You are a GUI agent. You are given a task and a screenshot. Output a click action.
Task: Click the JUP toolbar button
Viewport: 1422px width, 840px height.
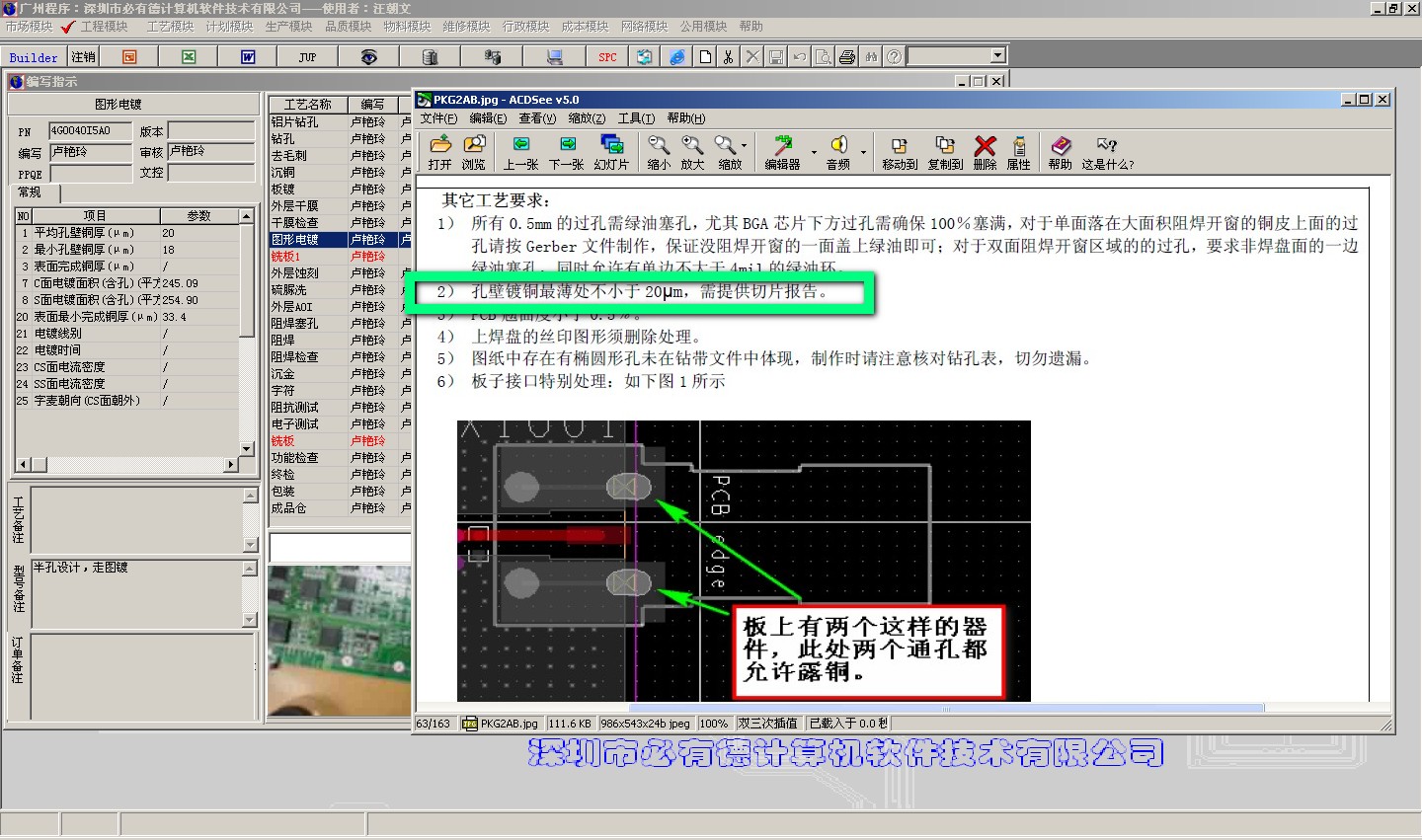[307, 57]
